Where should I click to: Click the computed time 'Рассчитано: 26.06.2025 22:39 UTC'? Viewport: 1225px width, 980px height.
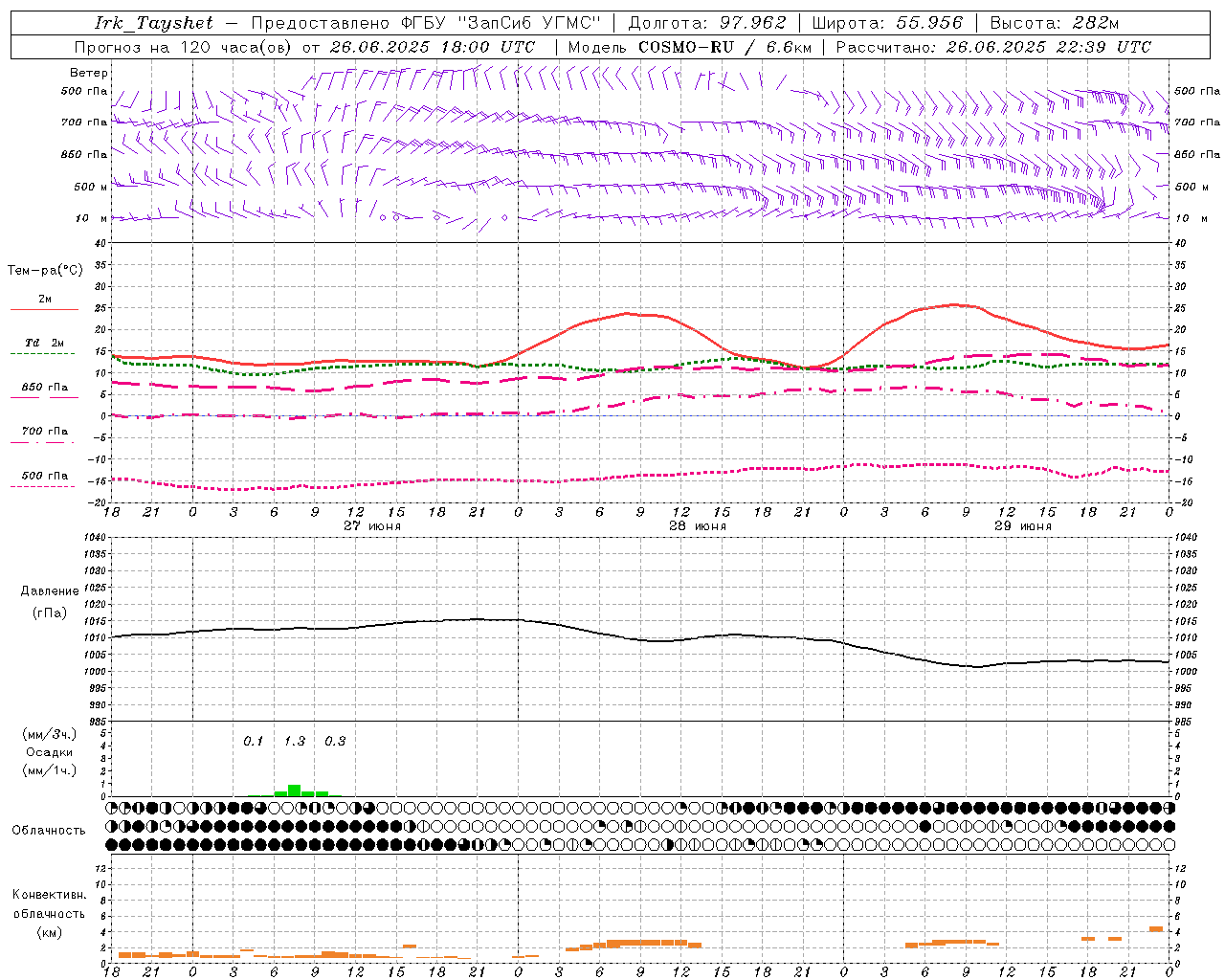coord(993,47)
